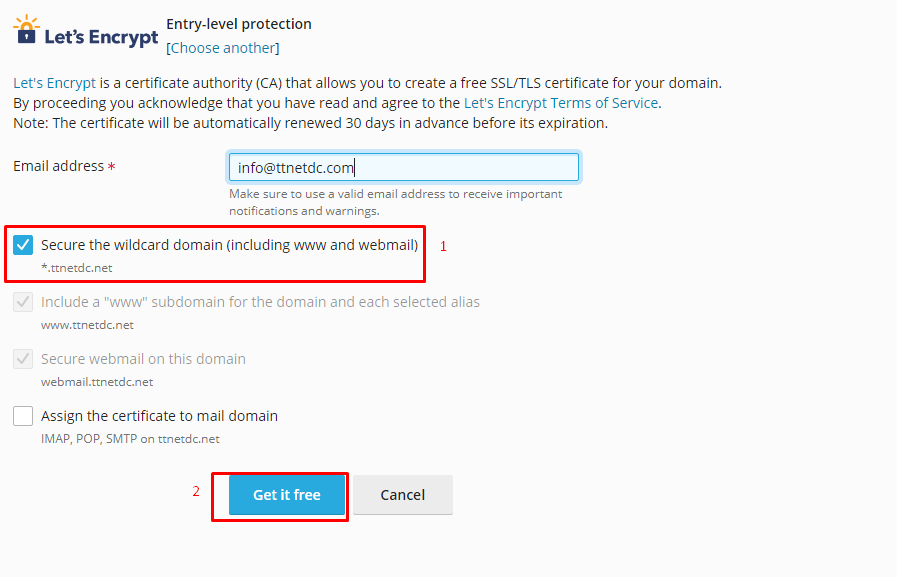Click the Secure the wildcard domain label

click(x=229, y=245)
